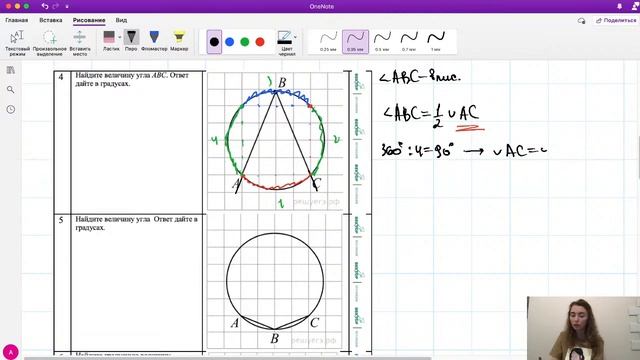Choose the Перо pen tool
The height and width of the screenshot is (360, 640).
(x=131, y=41)
